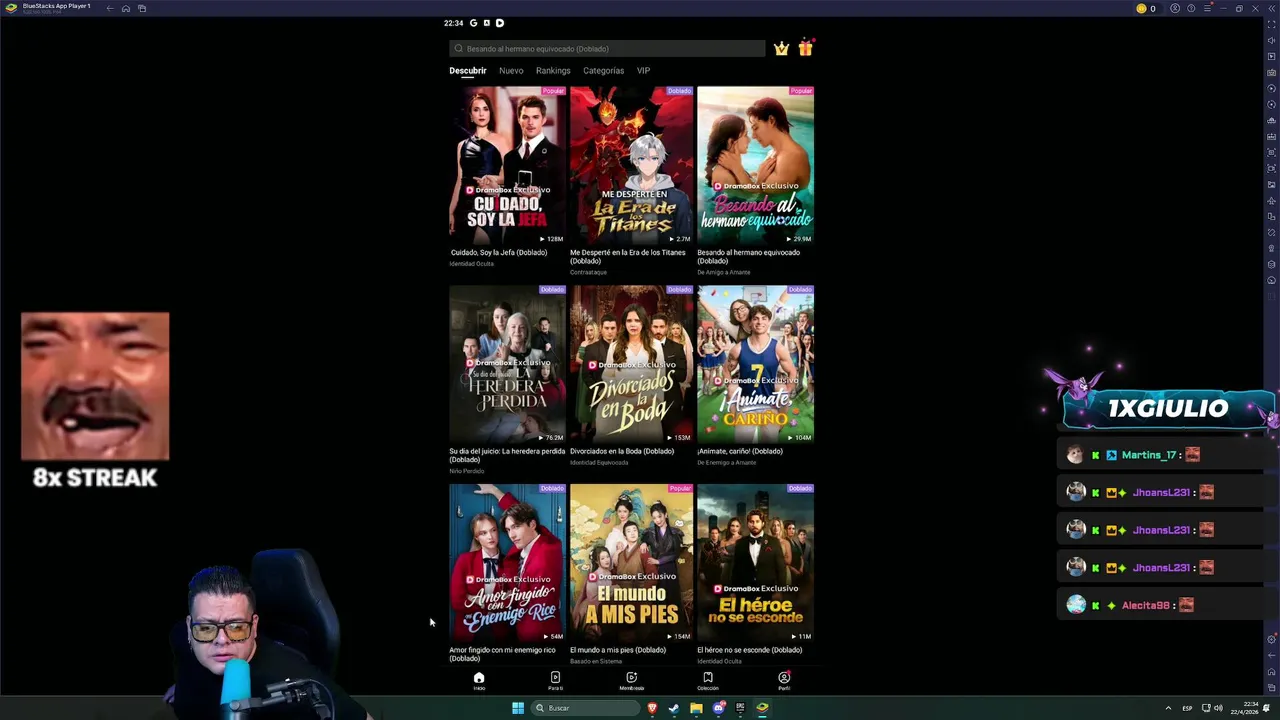Switch to the Rankings tab
The width and height of the screenshot is (1280, 720).
click(553, 71)
